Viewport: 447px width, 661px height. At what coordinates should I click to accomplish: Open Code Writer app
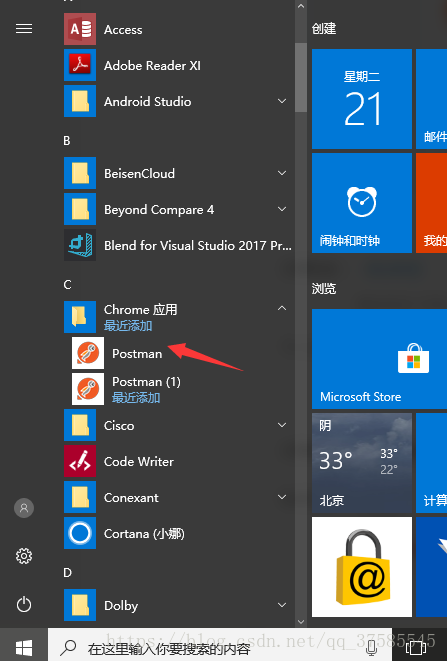(x=178, y=461)
